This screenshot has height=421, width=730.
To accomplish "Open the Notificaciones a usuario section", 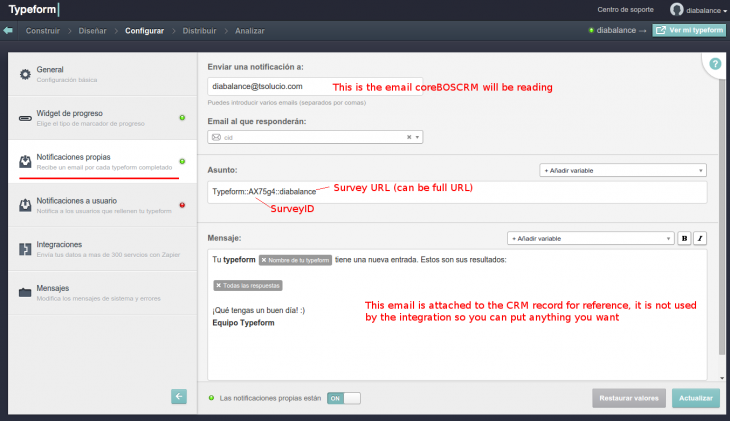I will coord(102,205).
